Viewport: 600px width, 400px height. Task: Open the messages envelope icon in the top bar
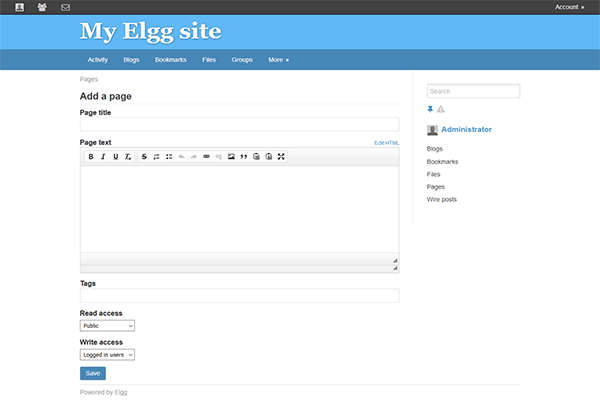65,7
